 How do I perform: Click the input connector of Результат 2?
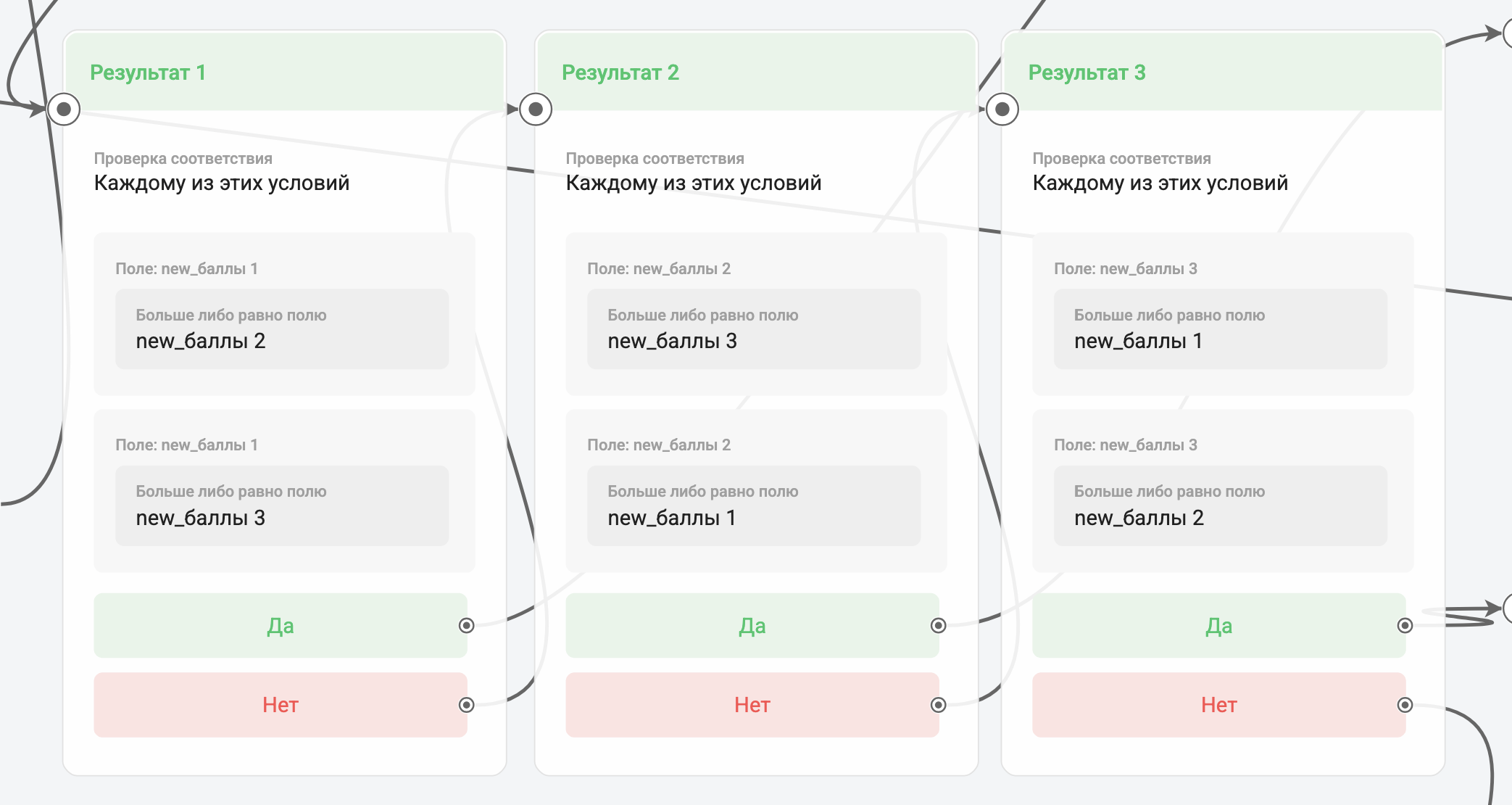coord(536,110)
